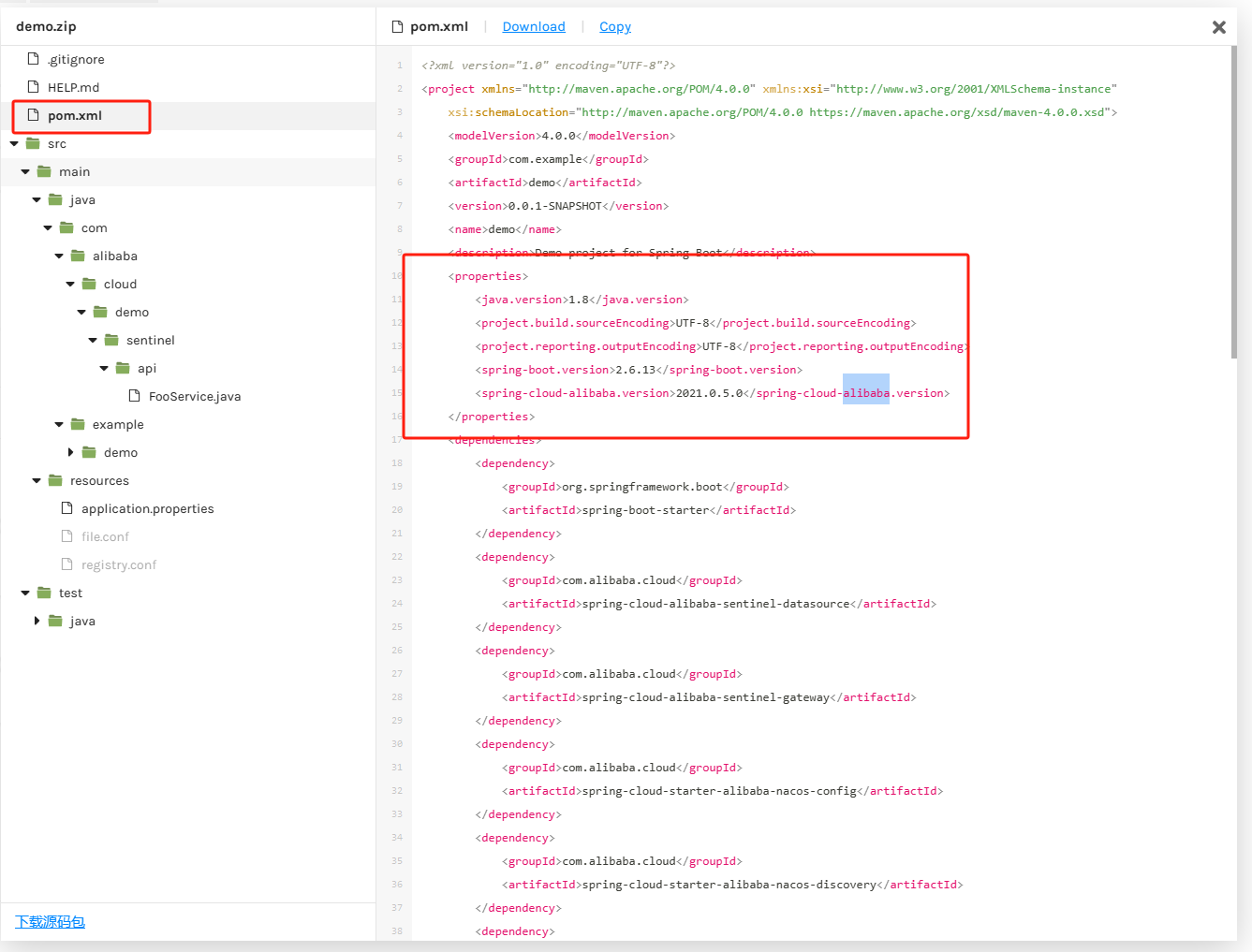The image size is (1252, 952).
Task: Click the src folder icon
Action: click(33, 143)
